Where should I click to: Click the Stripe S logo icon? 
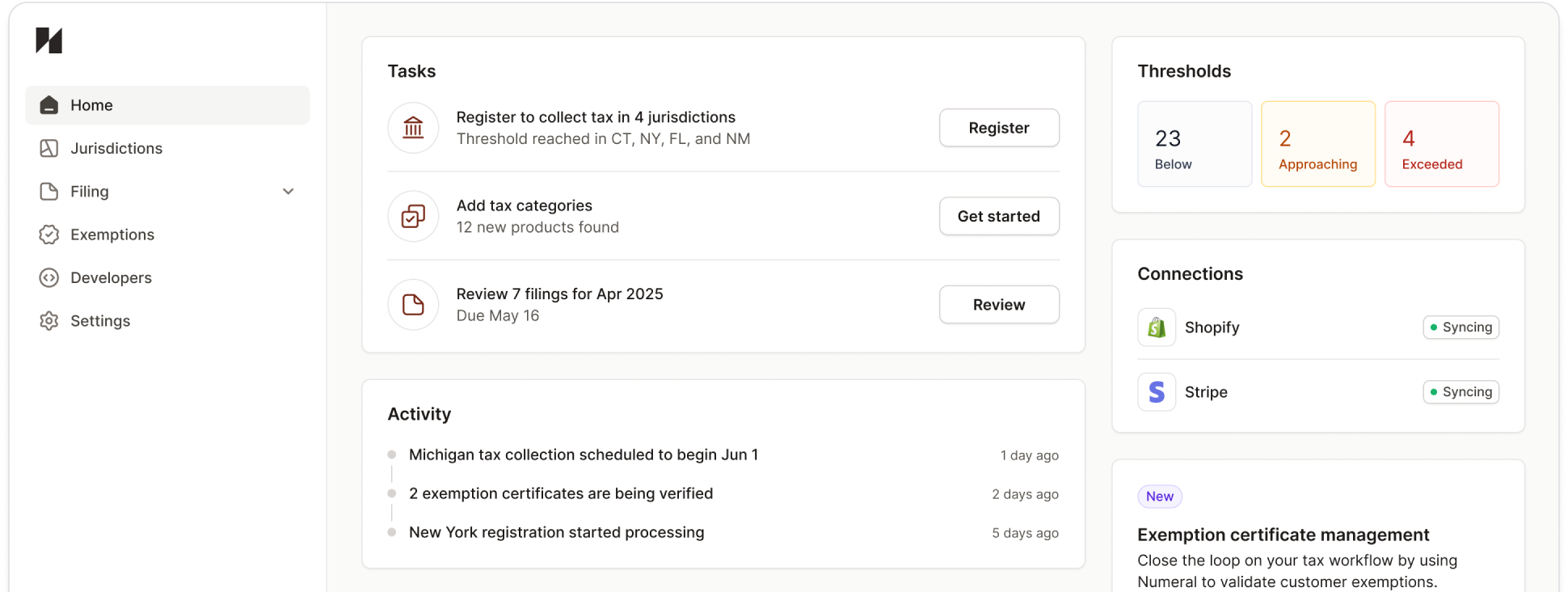(x=1157, y=392)
